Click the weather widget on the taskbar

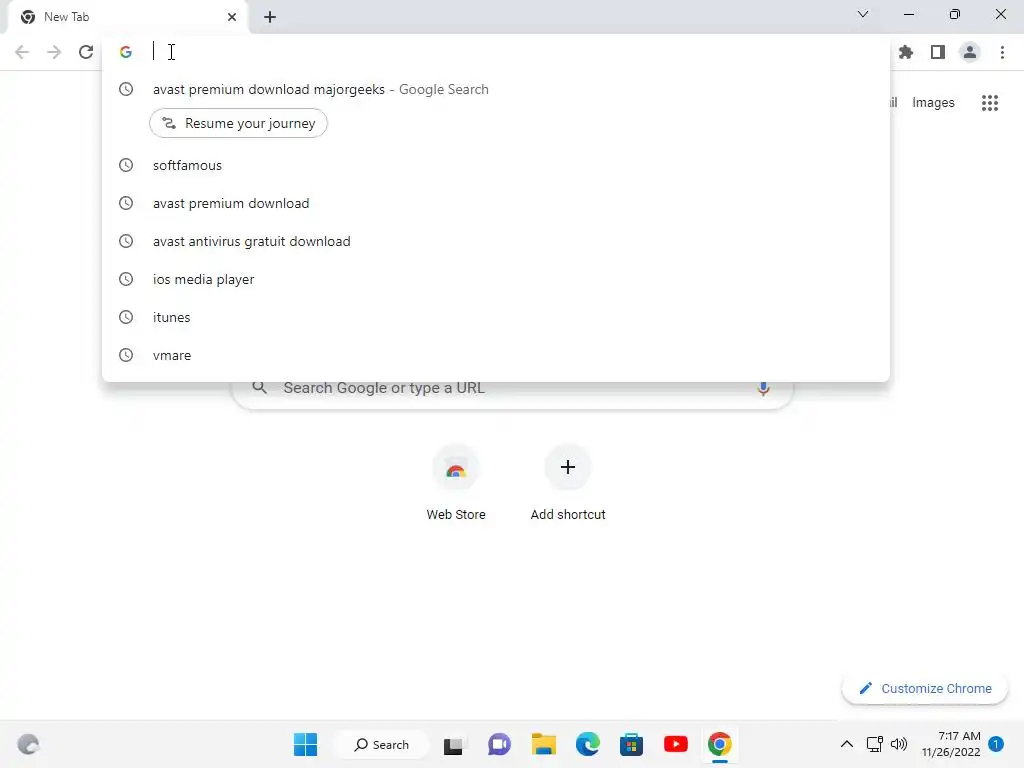28,744
